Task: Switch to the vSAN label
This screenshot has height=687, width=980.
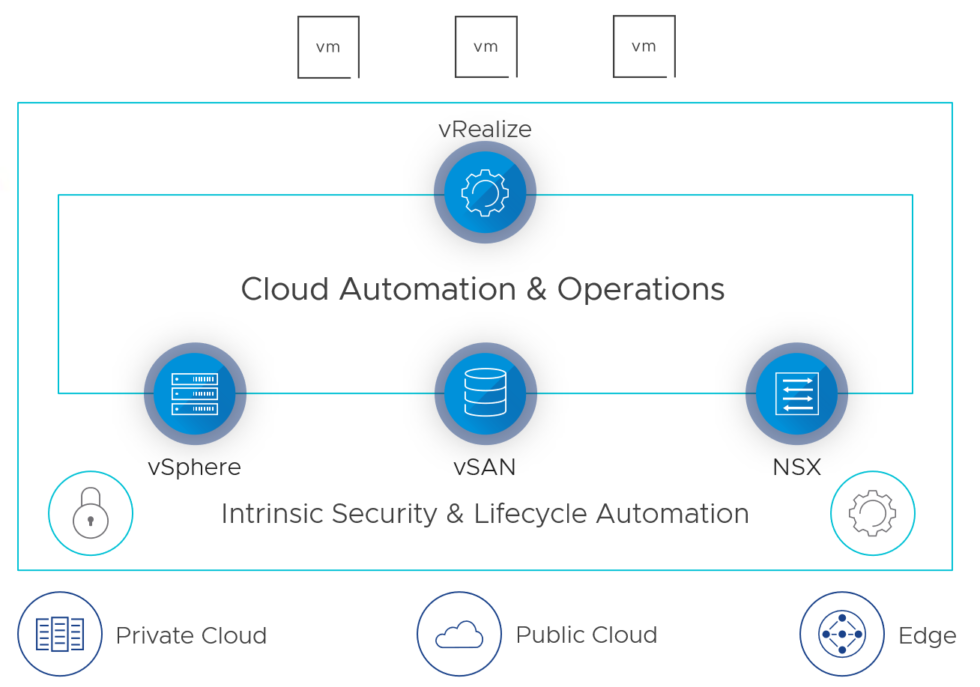Action: click(x=484, y=466)
